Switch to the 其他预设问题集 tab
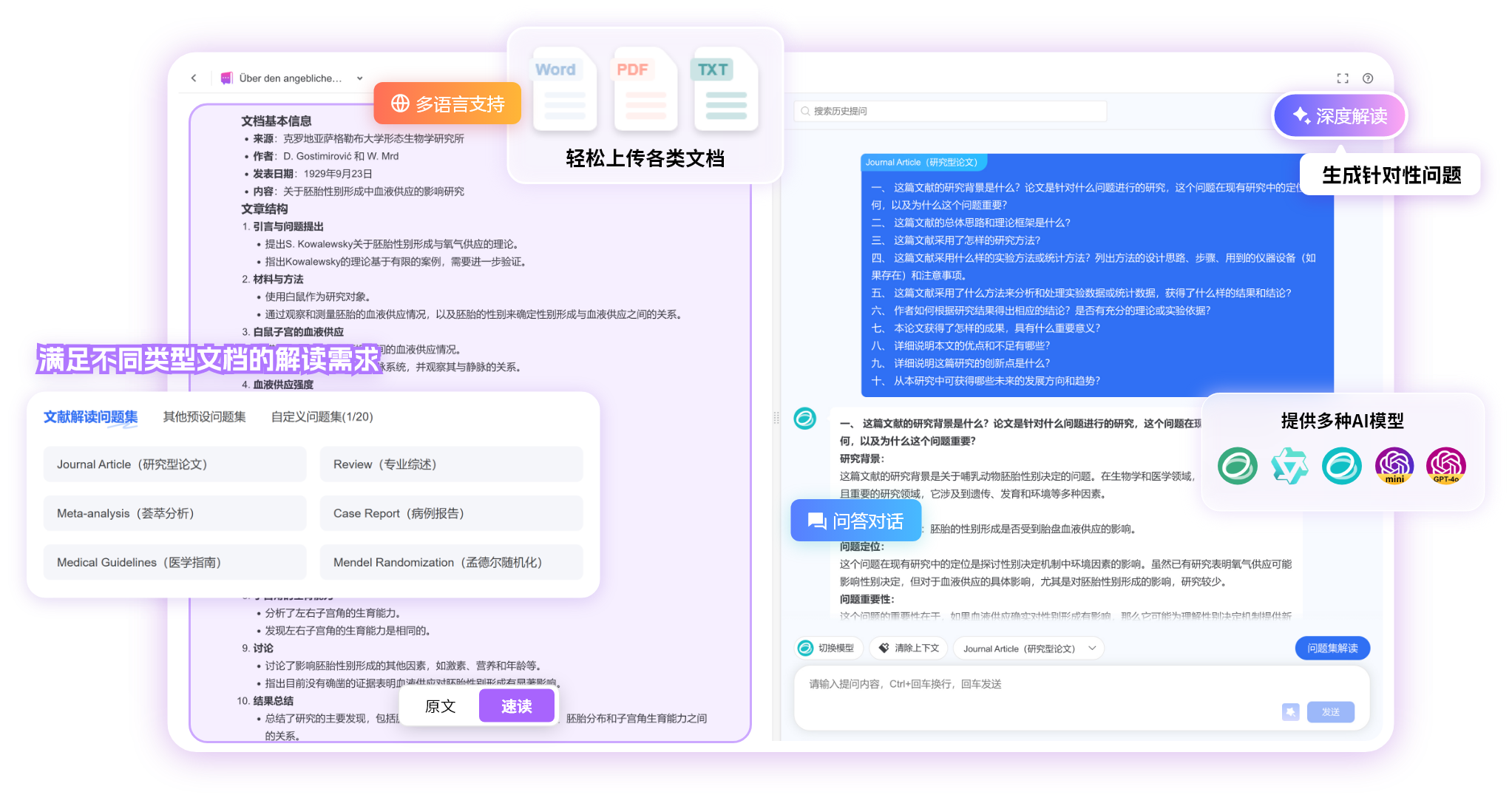This screenshot has height=809, width=1512. (x=204, y=416)
